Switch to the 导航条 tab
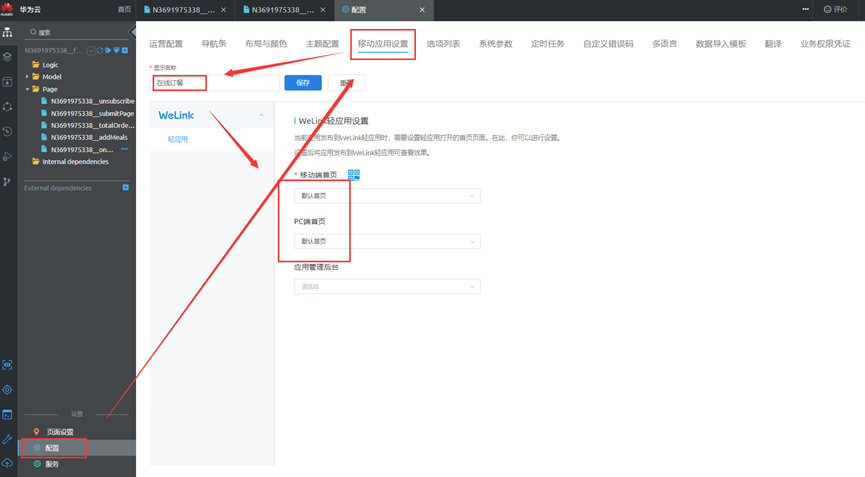865x477 pixels. (213, 44)
